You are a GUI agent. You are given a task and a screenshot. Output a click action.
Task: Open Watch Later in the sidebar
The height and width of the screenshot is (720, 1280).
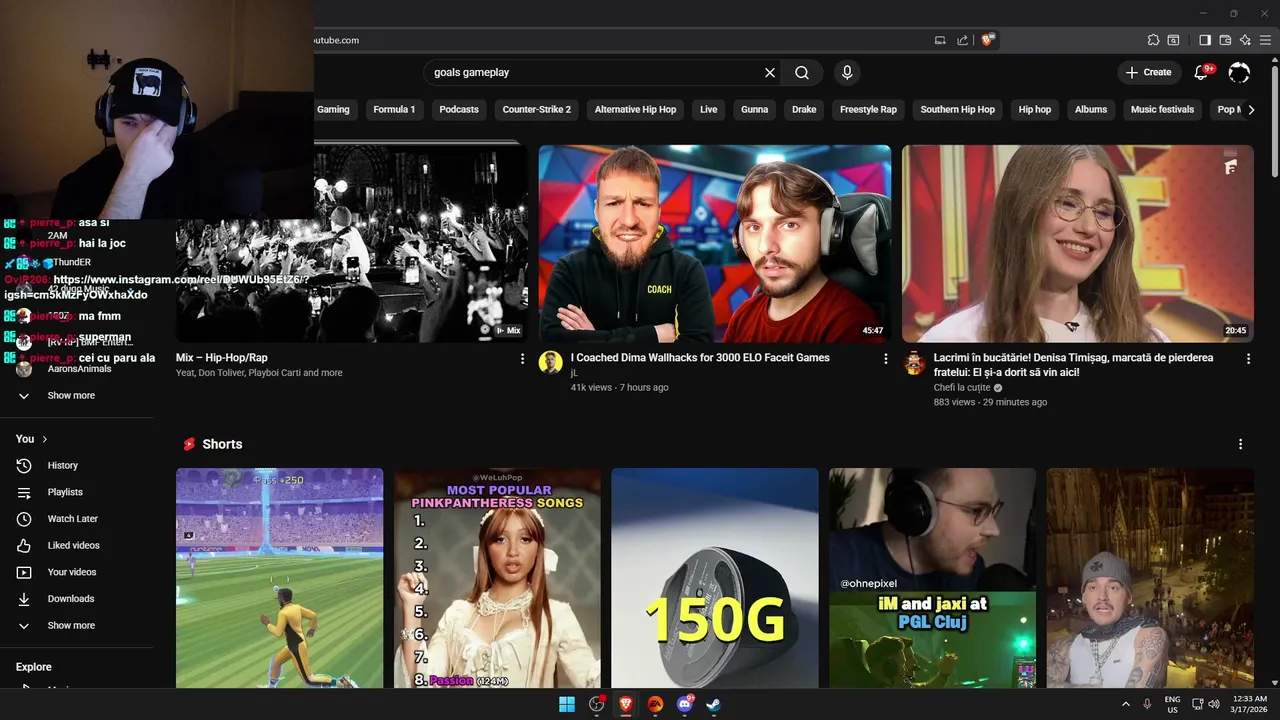72,519
